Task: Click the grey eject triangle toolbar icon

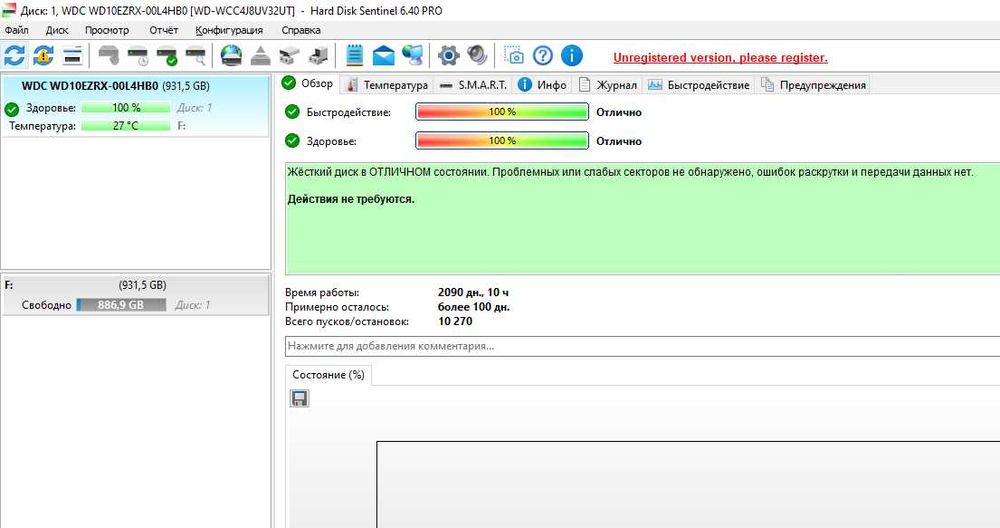Action: [x=260, y=56]
